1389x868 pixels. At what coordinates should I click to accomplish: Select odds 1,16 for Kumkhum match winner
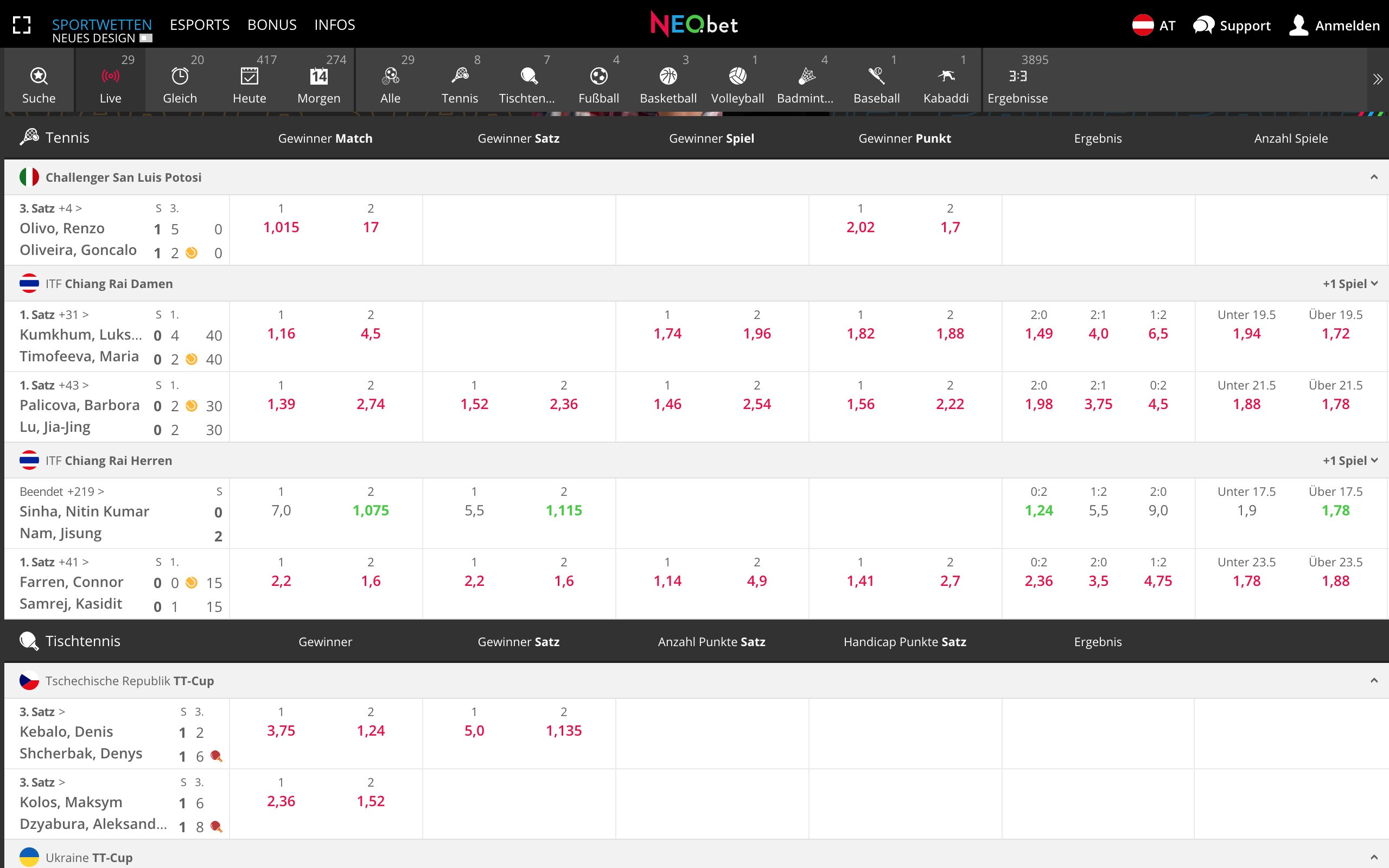(281, 333)
